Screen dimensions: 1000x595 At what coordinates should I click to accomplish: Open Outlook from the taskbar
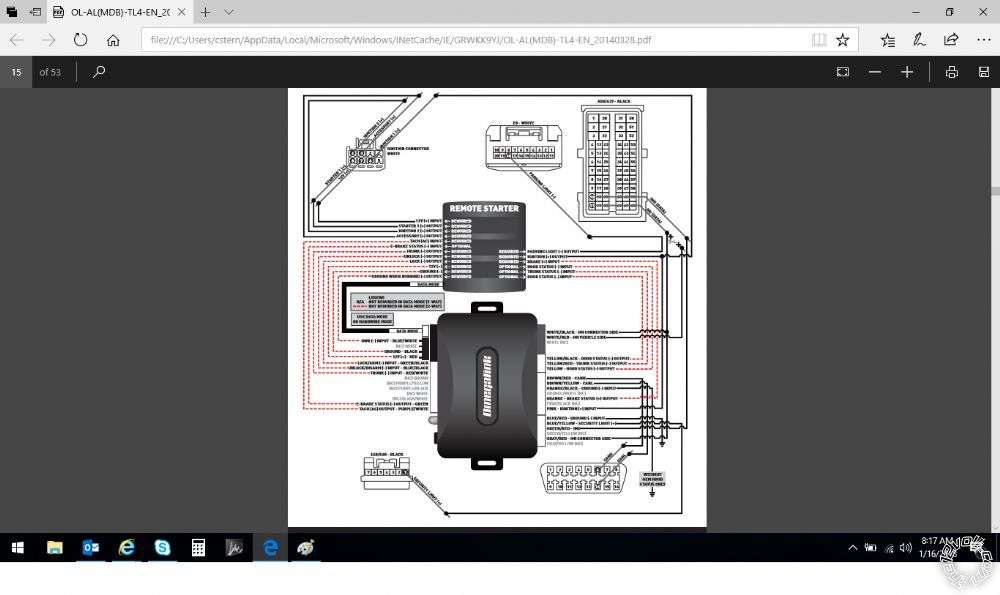point(91,547)
